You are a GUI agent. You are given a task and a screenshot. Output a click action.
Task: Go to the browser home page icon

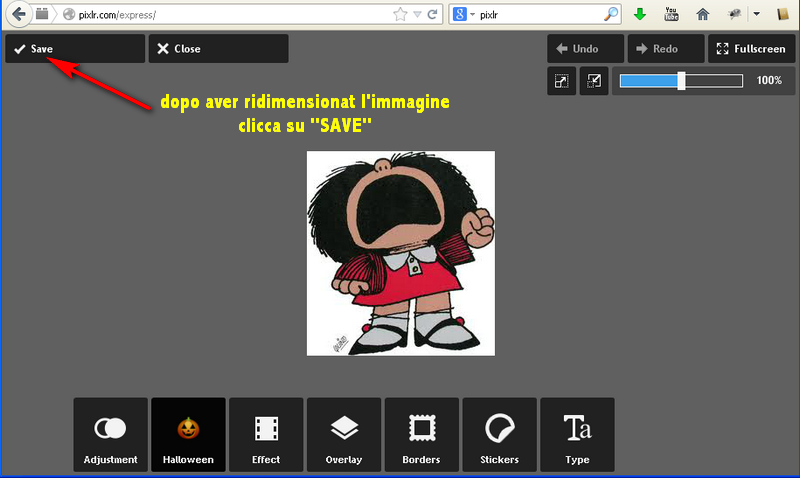[703, 14]
